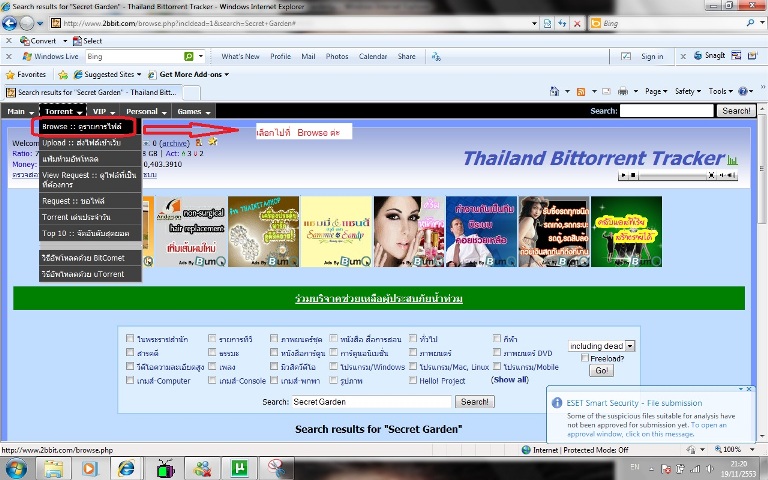Viewport: 768px width, 480px height.
Task: Click the Home icon in command bar
Action: [x=554, y=91]
